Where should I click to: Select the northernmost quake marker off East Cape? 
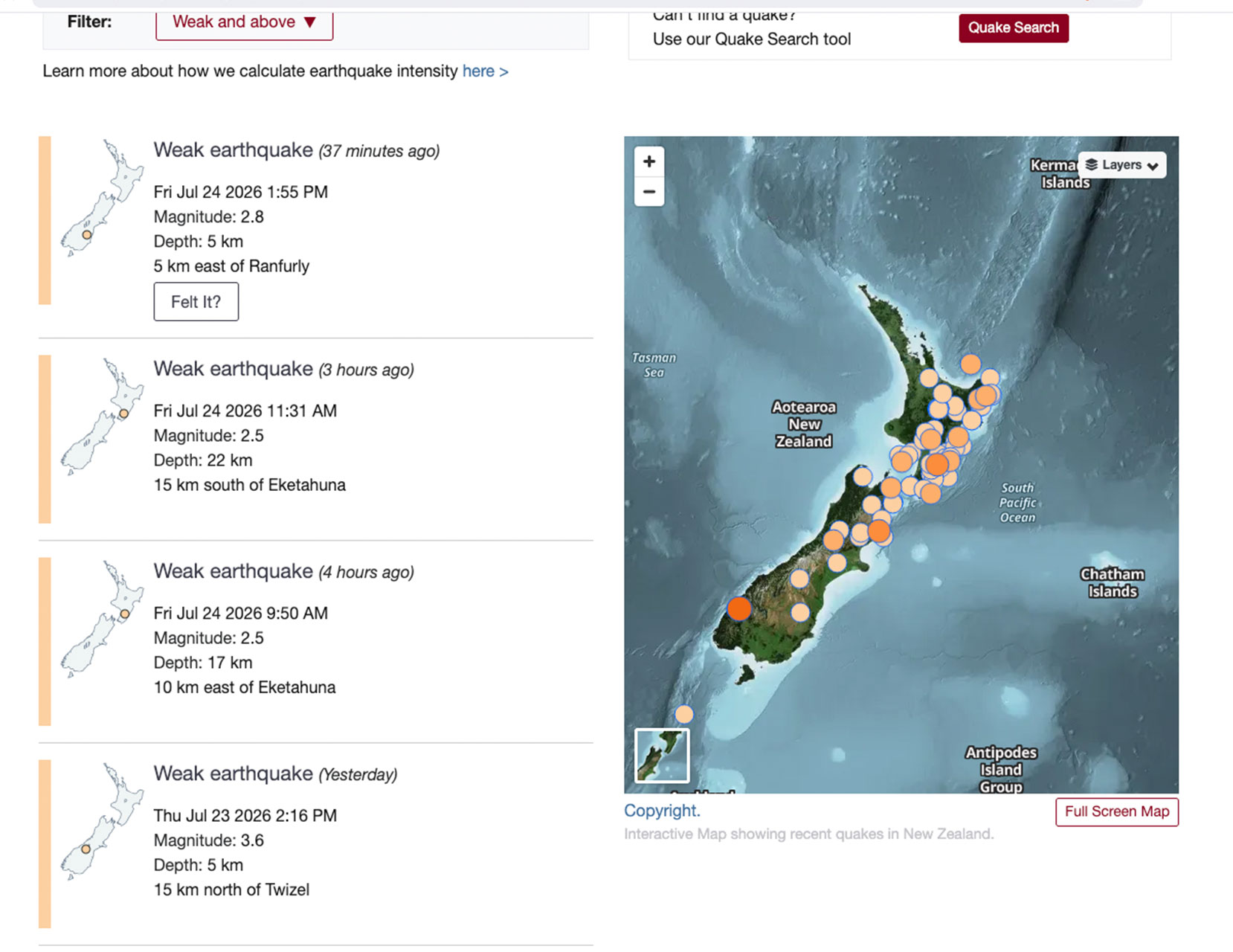point(970,364)
